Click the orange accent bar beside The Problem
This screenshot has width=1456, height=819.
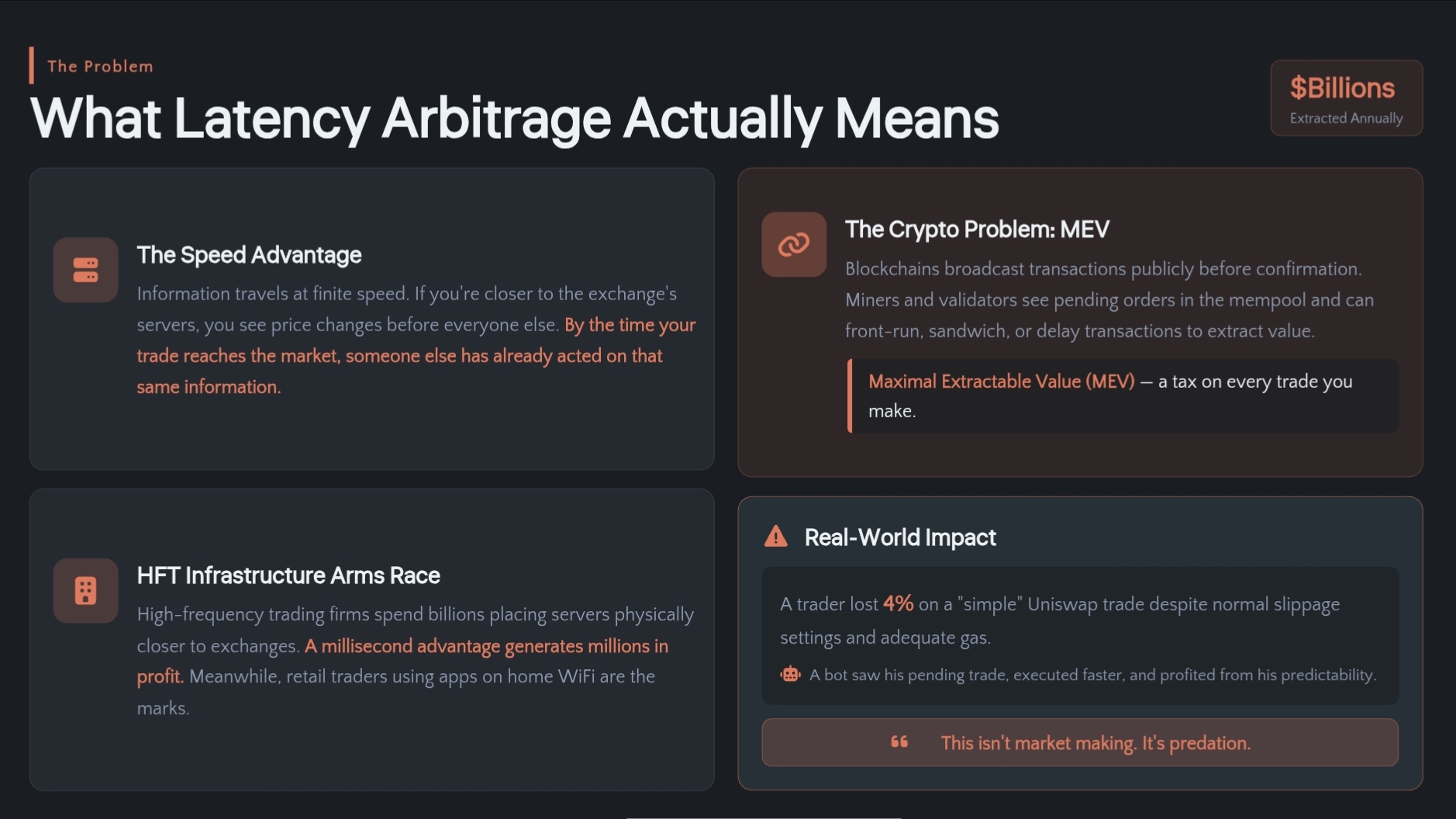click(32, 65)
